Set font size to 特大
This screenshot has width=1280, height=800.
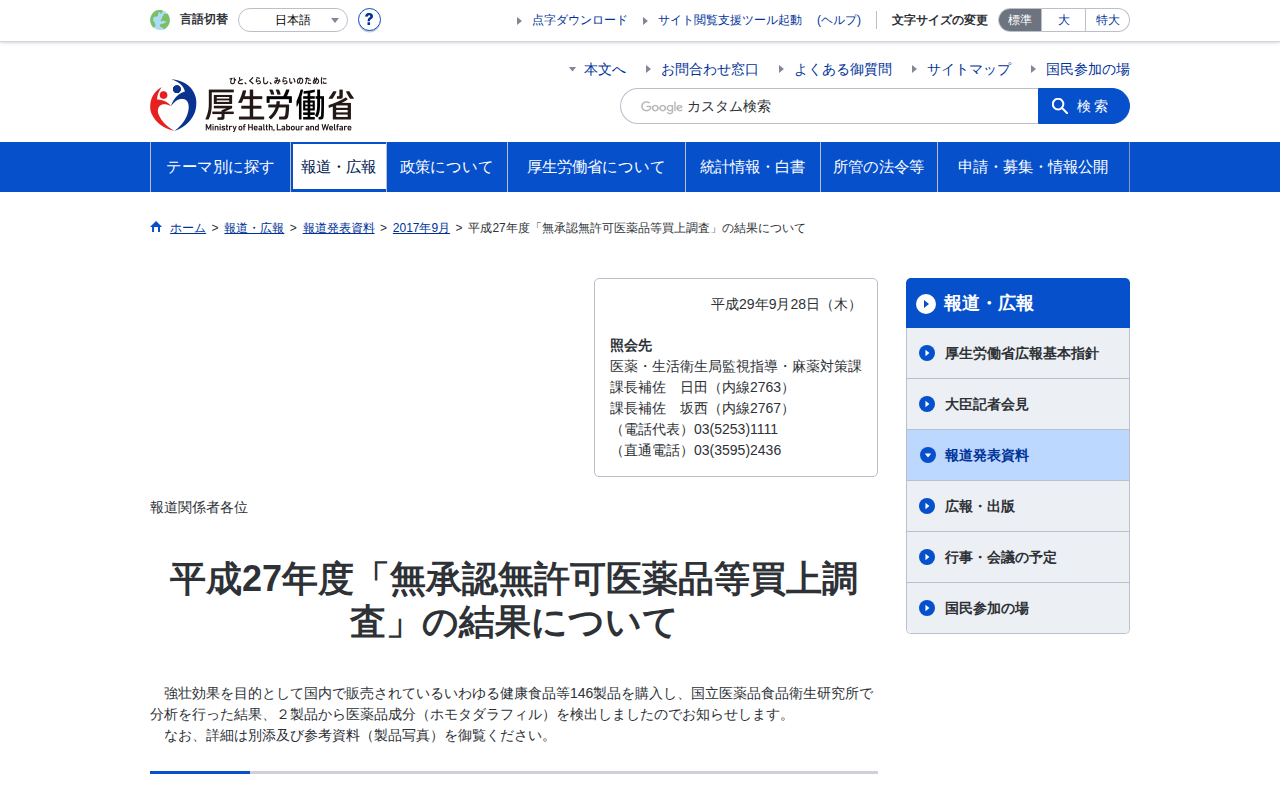tap(1108, 20)
